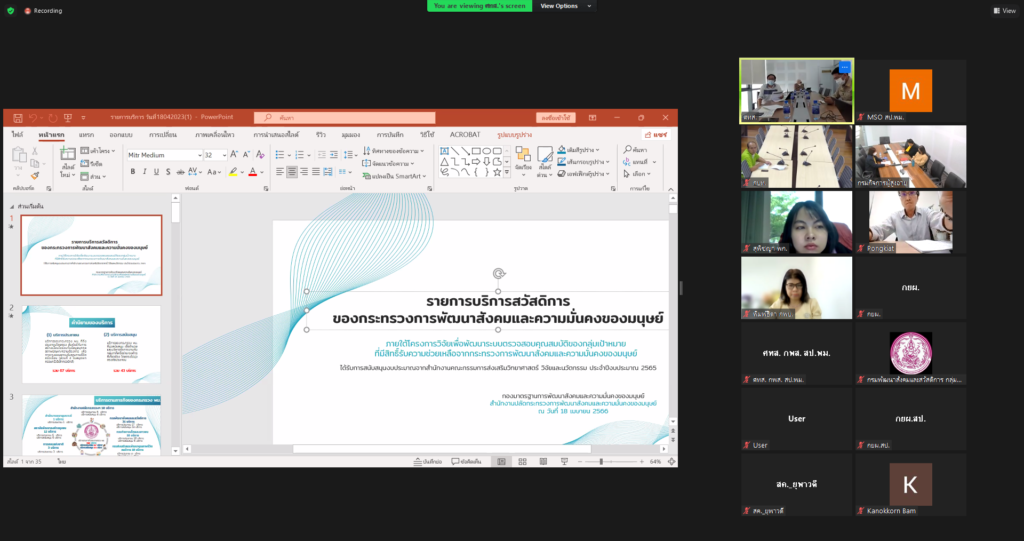Start slideshow from quick access toolbar icon

67,118
